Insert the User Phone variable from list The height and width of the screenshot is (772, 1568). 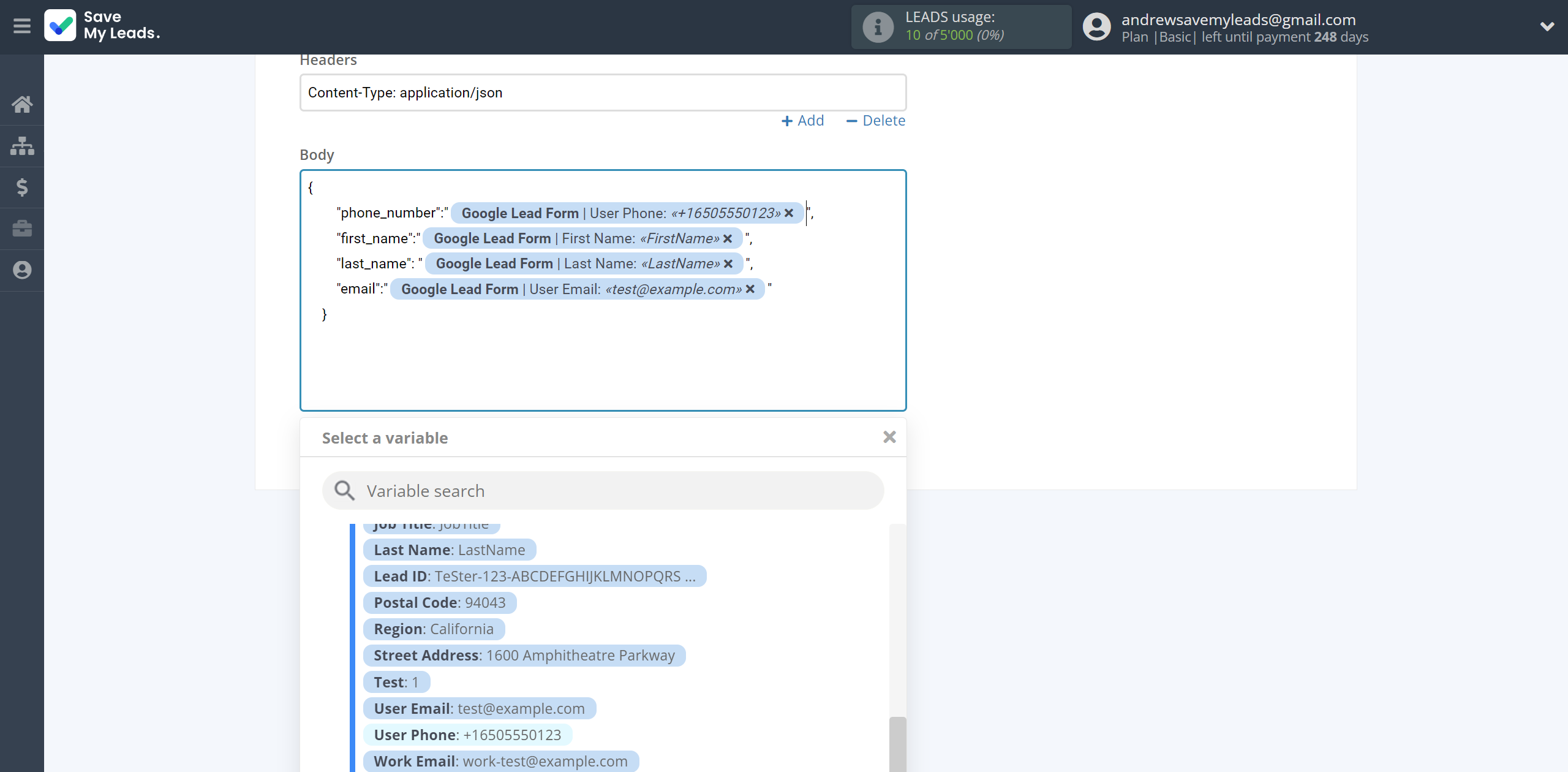(x=467, y=735)
